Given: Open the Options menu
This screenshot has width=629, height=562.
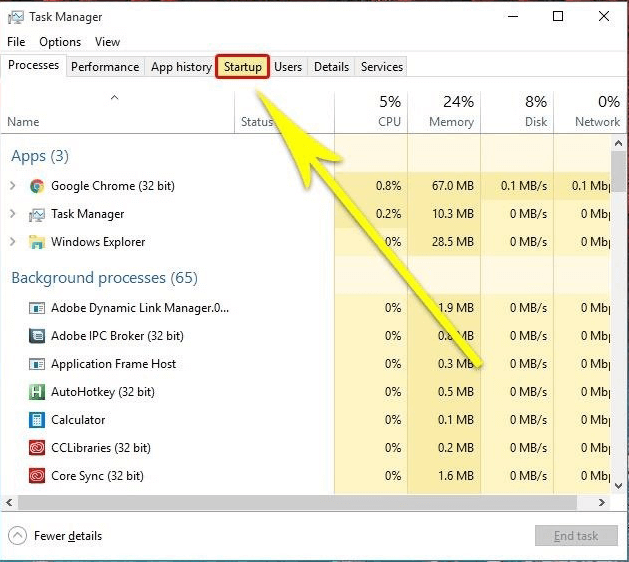Looking at the screenshot, I should click(60, 42).
